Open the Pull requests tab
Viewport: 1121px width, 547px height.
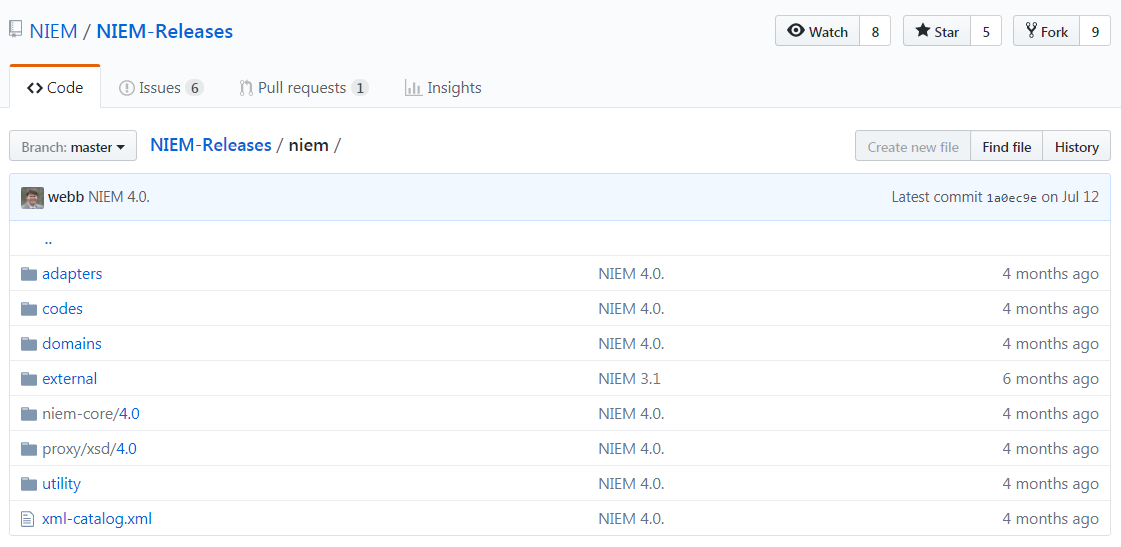303,88
